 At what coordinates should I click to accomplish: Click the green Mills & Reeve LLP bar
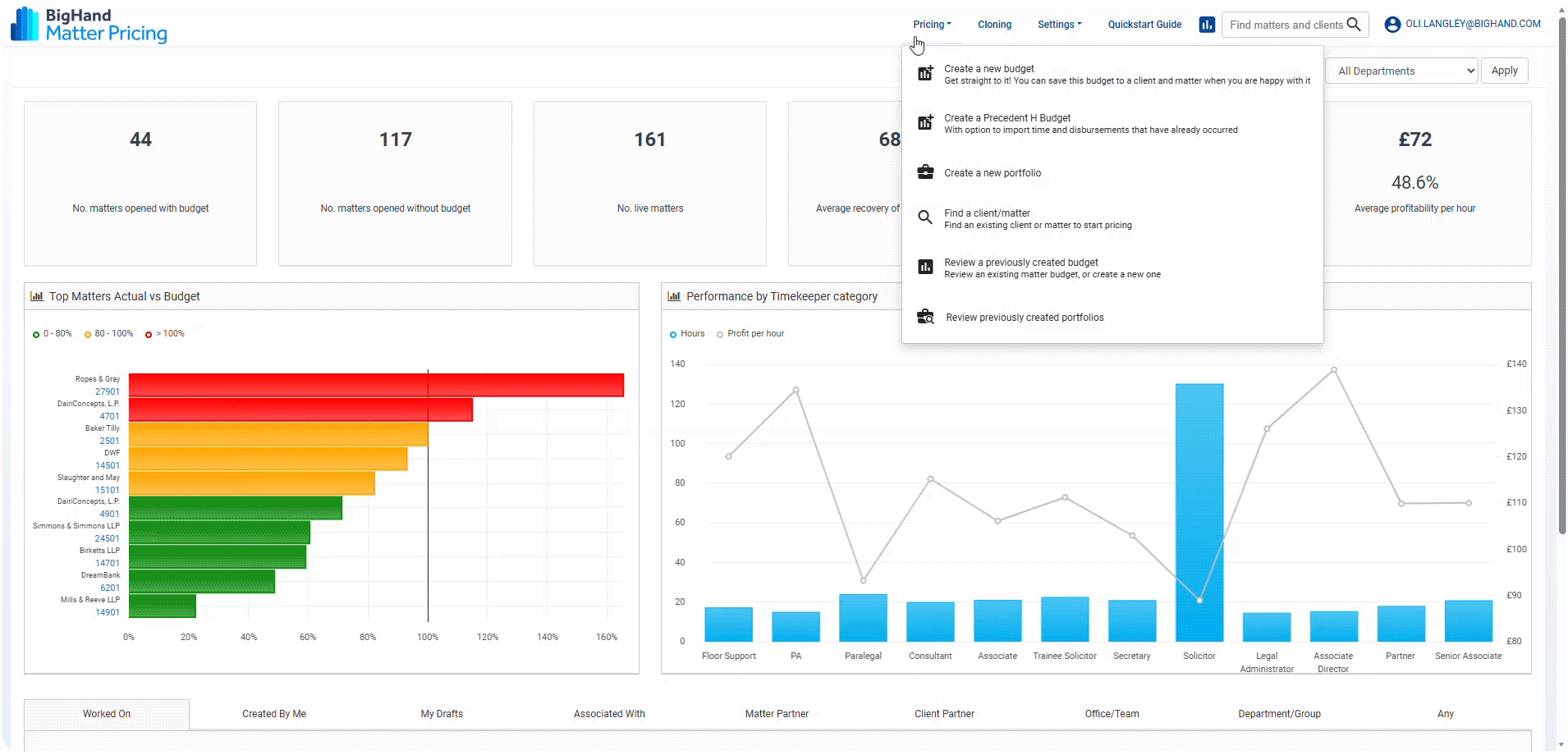click(x=163, y=606)
